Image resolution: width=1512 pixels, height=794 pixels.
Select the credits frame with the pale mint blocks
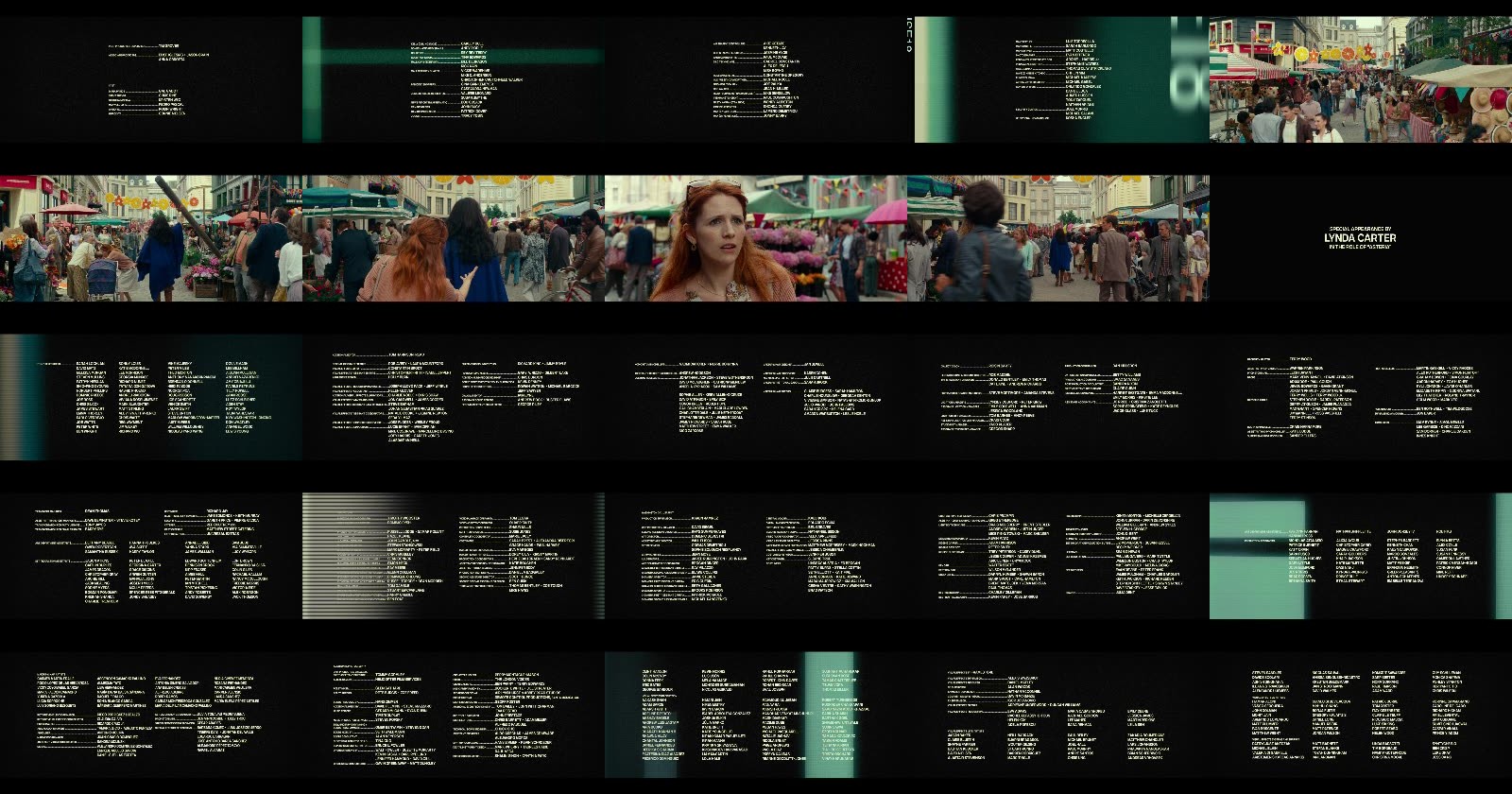click(1361, 556)
